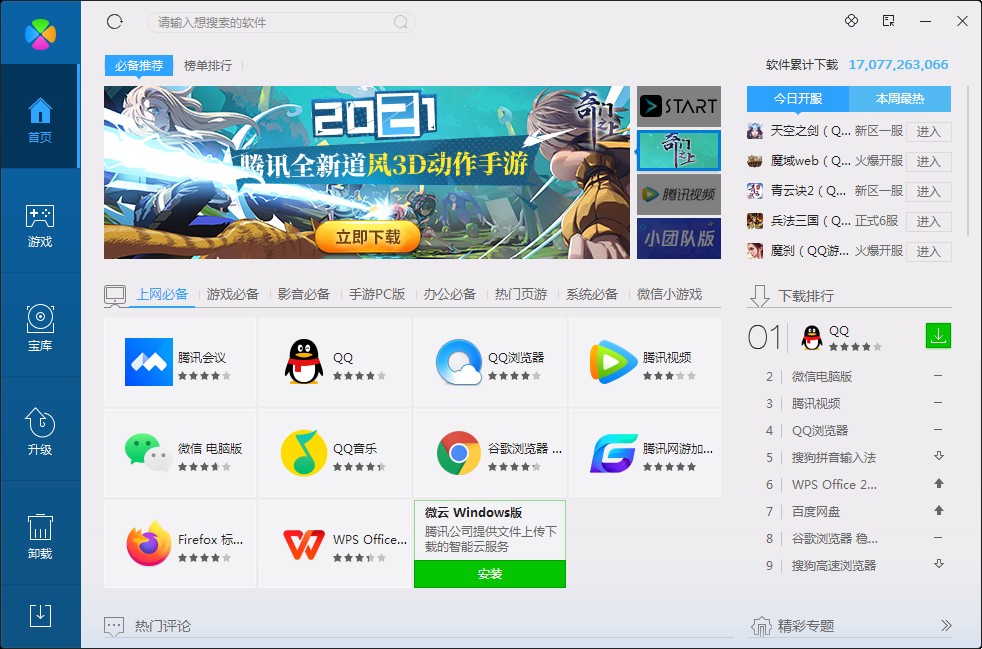Open downloads manager icon at sidebar bottom
The width and height of the screenshot is (982, 649).
tap(40, 615)
